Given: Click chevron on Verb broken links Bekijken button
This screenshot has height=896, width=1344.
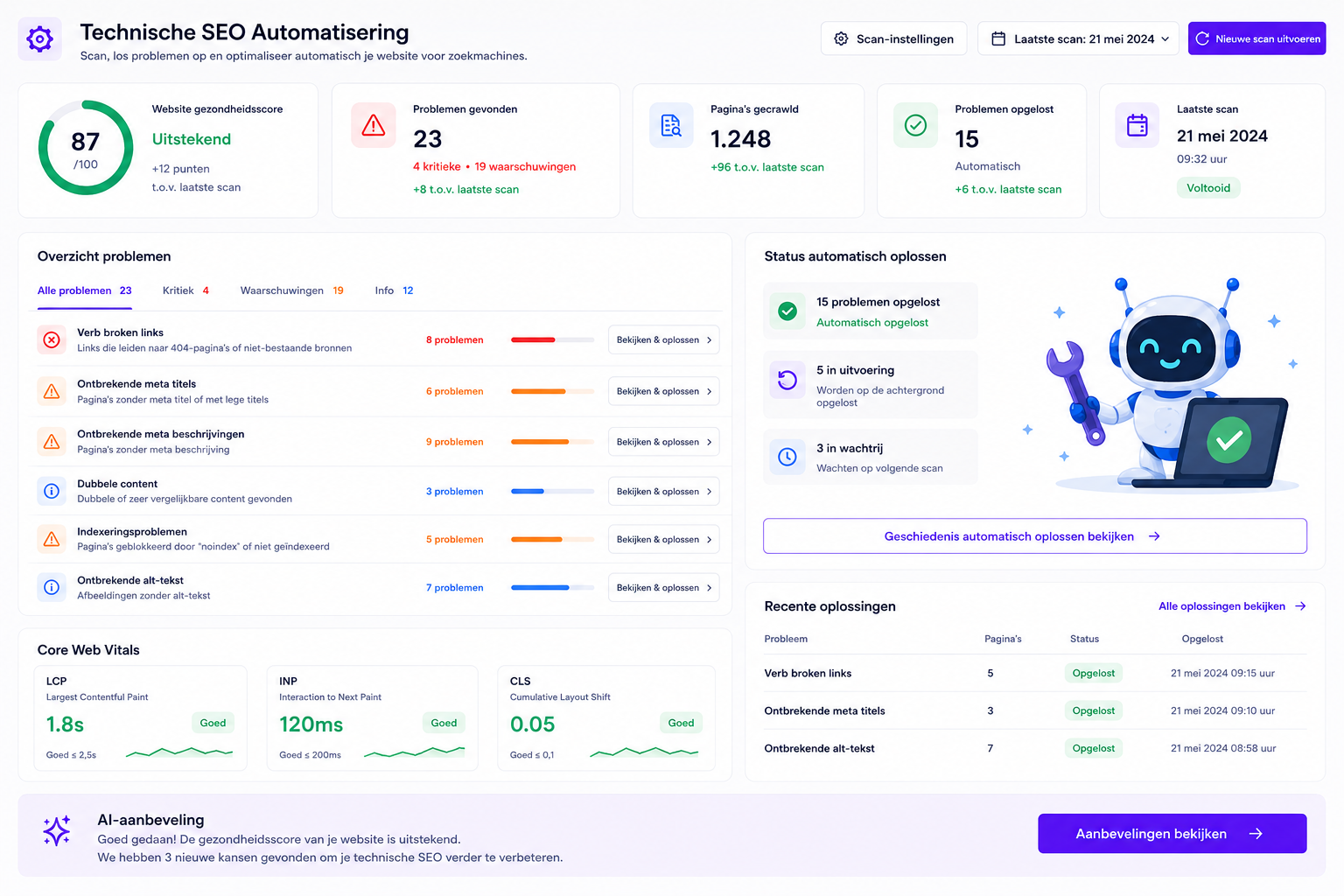Looking at the screenshot, I should (x=709, y=339).
